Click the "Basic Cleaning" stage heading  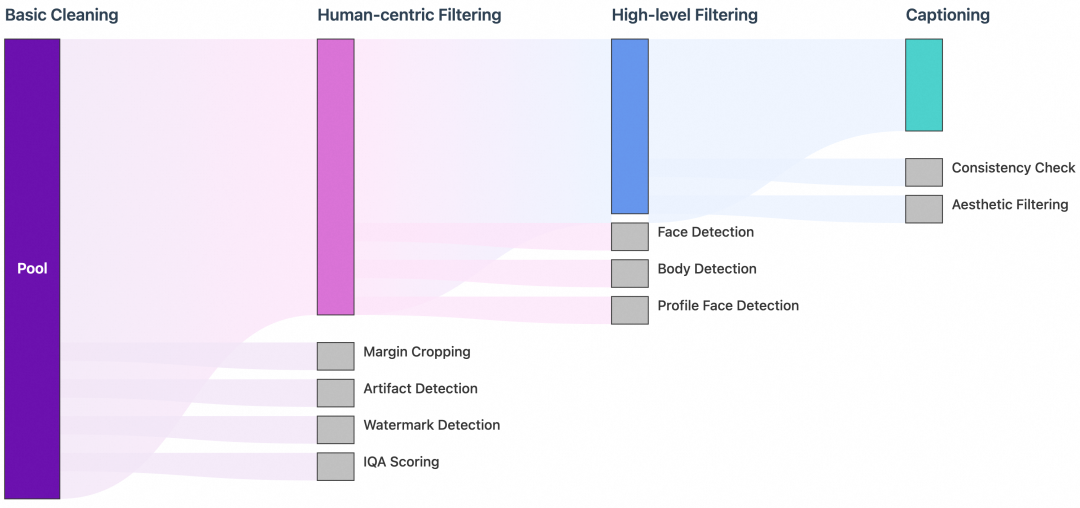(62, 15)
